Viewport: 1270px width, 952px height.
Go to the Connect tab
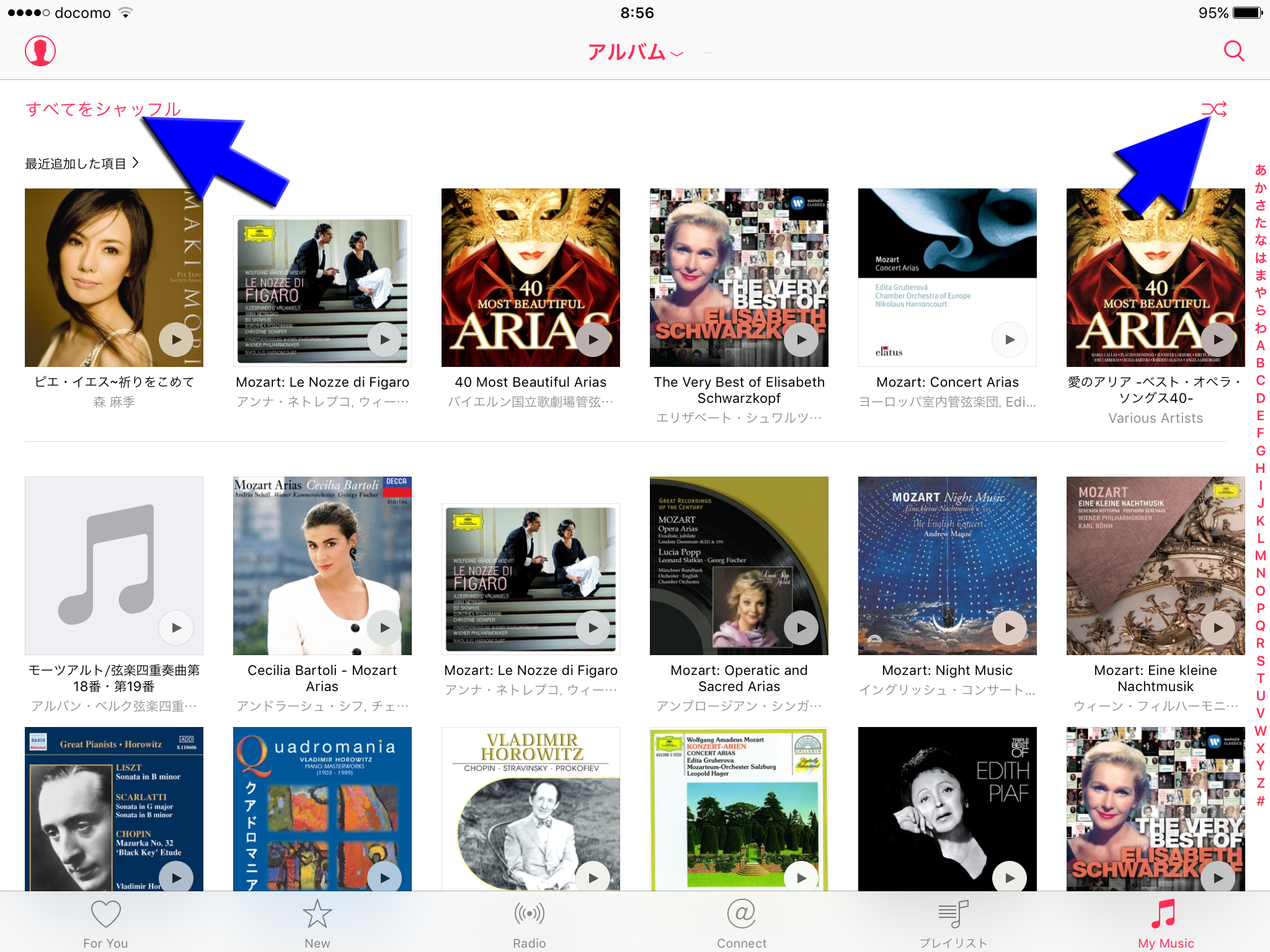[x=742, y=923]
